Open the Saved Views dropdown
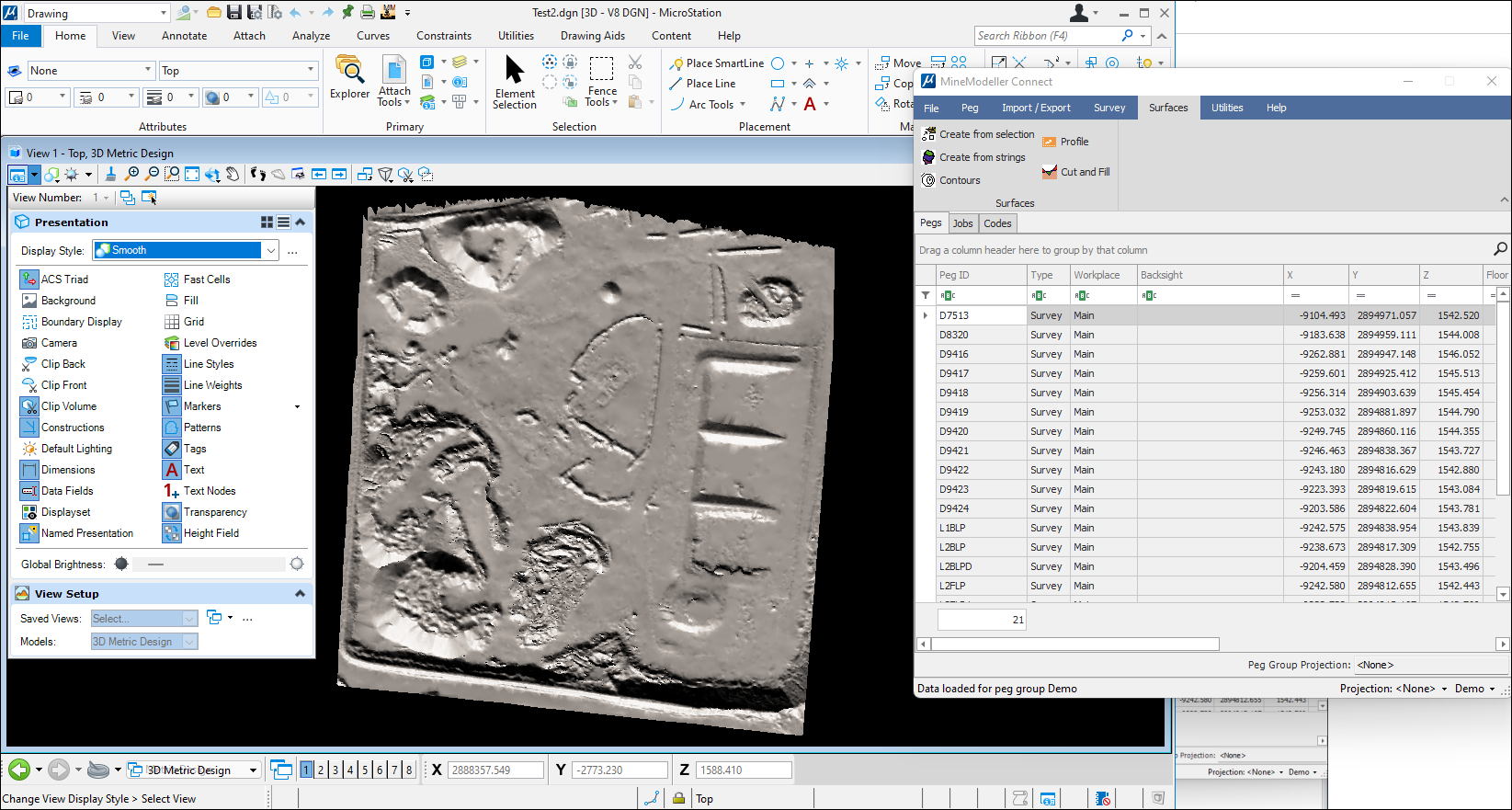Image resolution: width=1512 pixels, height=810 pixels. coord(189,619)
